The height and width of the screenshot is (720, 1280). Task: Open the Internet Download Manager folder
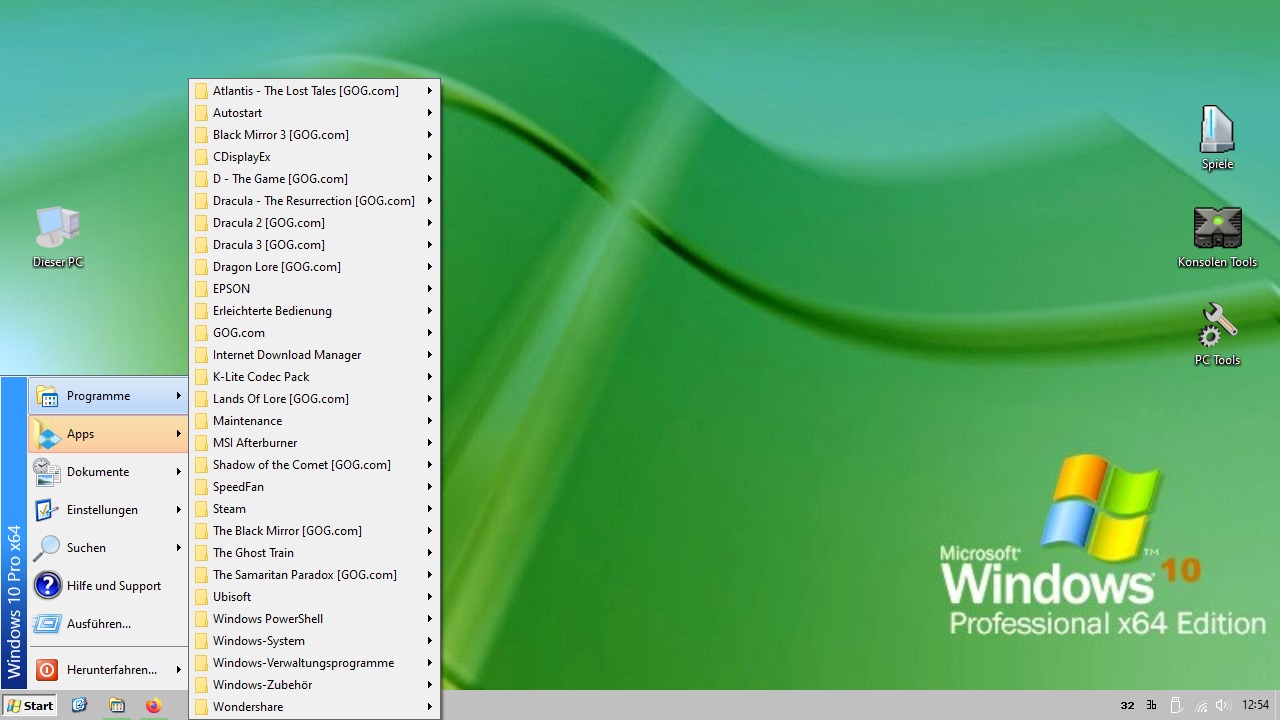click(314, 355)
